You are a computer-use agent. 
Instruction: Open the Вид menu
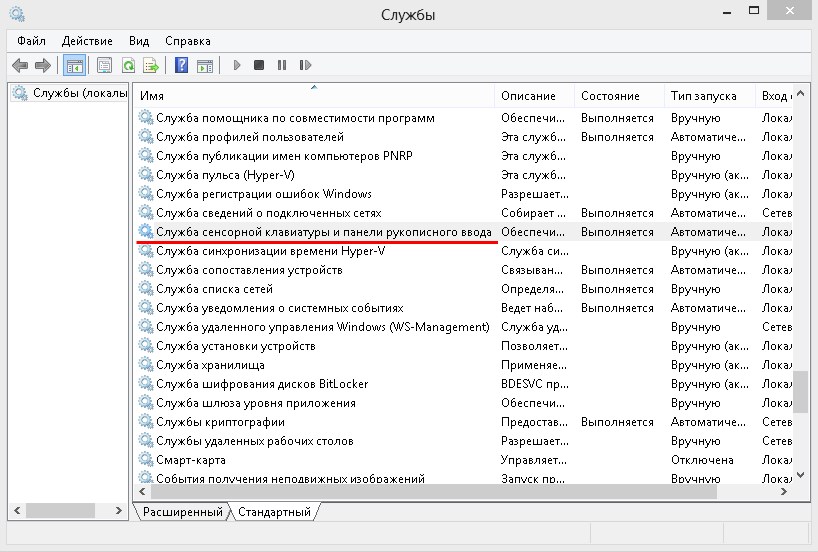139,41
